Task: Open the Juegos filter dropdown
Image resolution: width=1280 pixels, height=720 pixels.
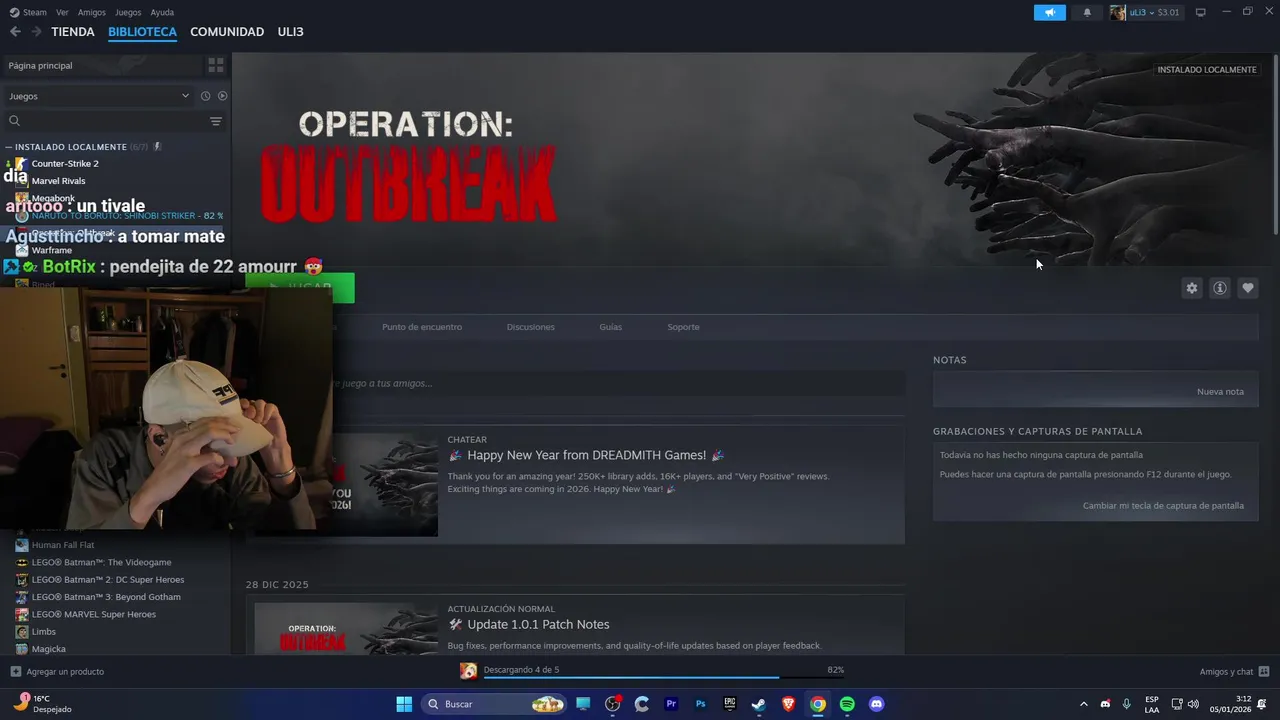Action: 98,96
